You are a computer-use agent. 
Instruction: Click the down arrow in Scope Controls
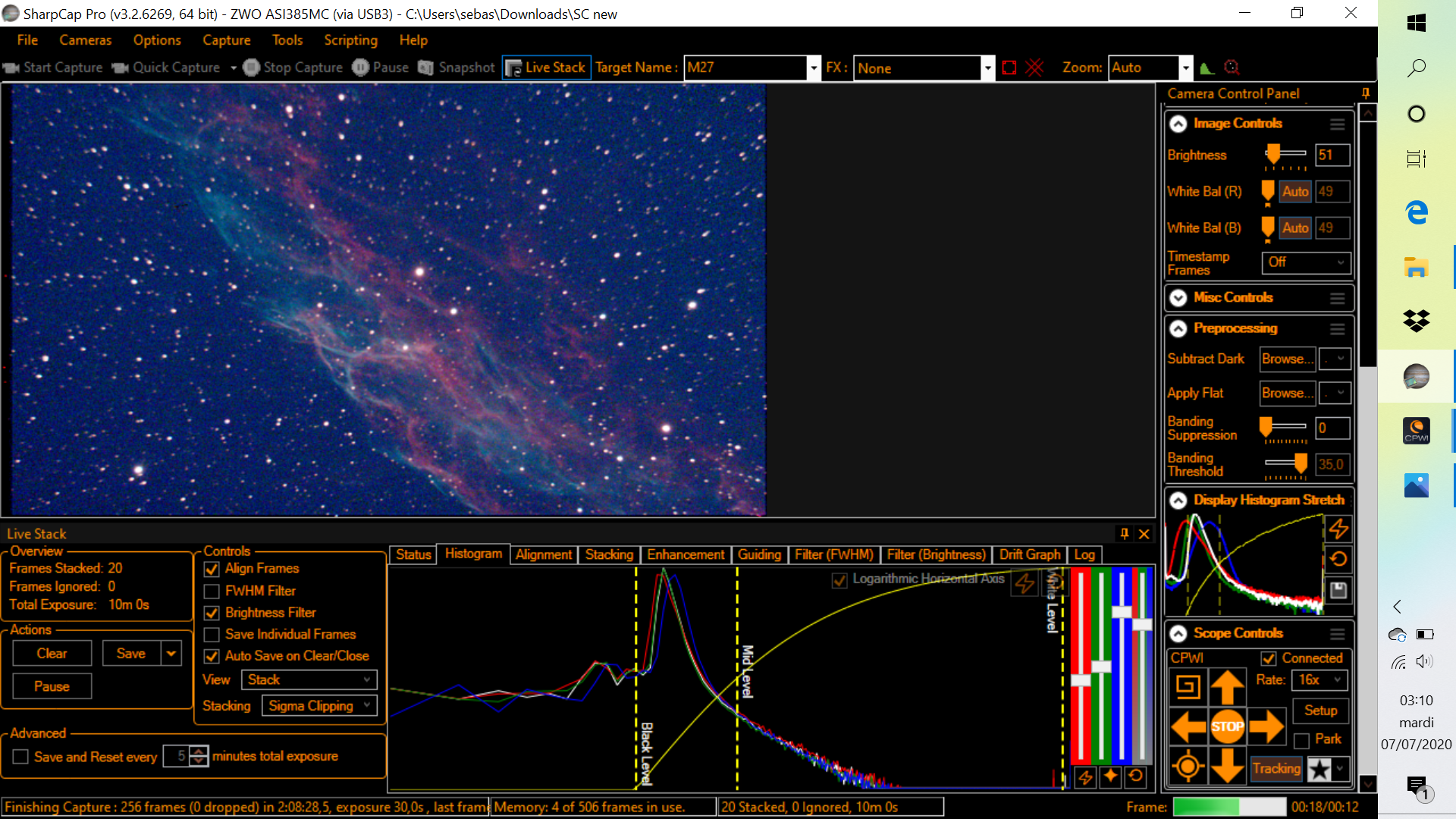coord(1227,766)
